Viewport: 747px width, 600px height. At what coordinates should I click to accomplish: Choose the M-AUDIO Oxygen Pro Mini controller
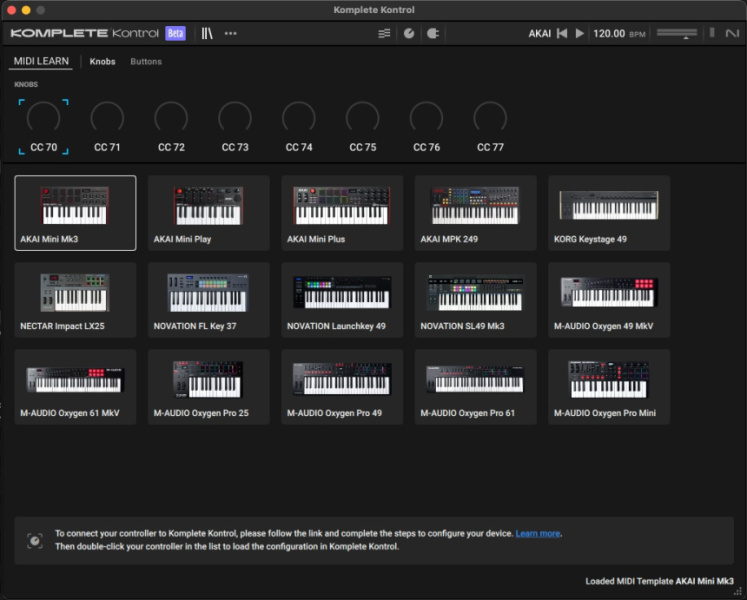pos(609,387)
